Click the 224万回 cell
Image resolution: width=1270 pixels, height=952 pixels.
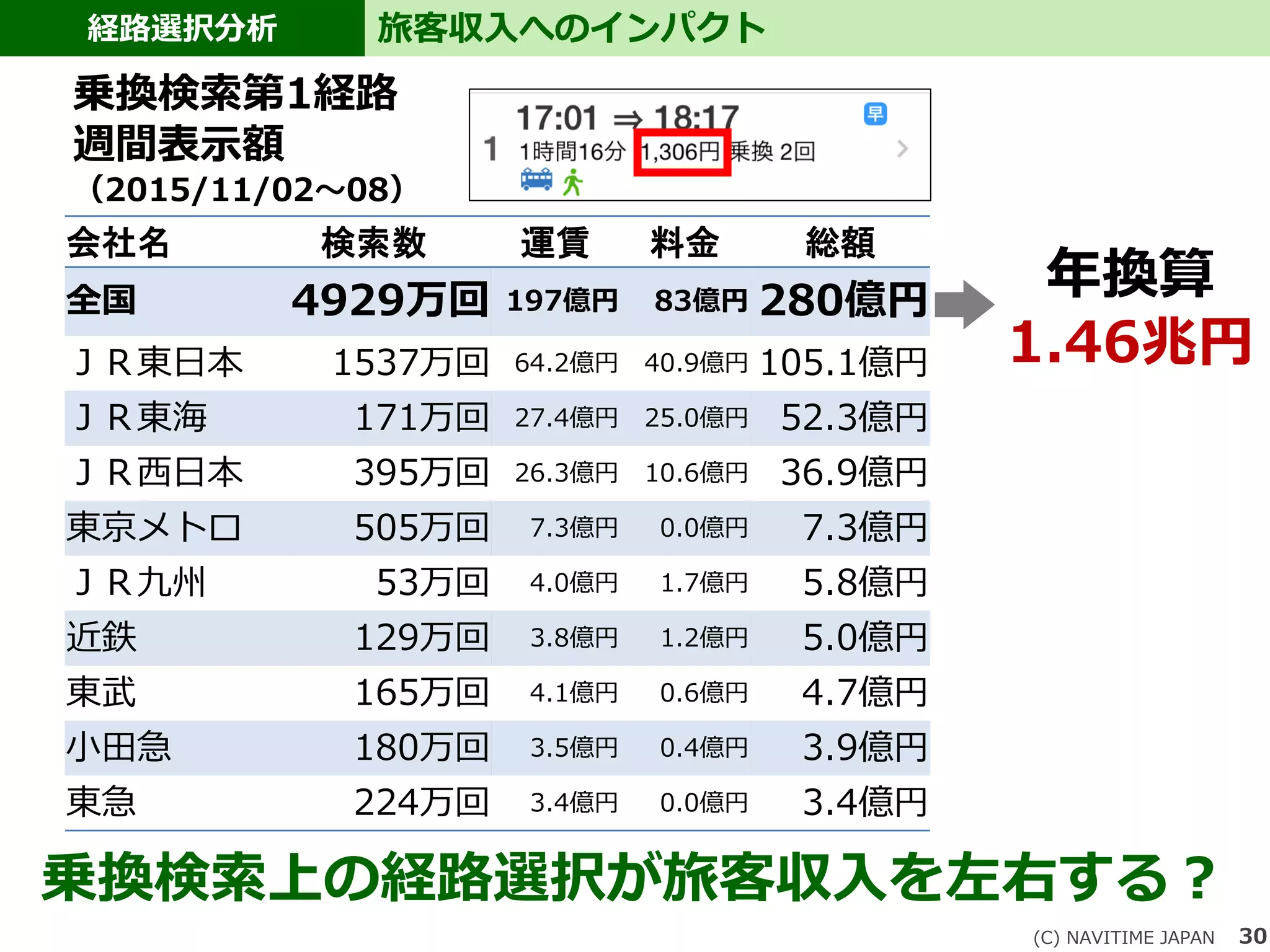click(x=422, y=803)
